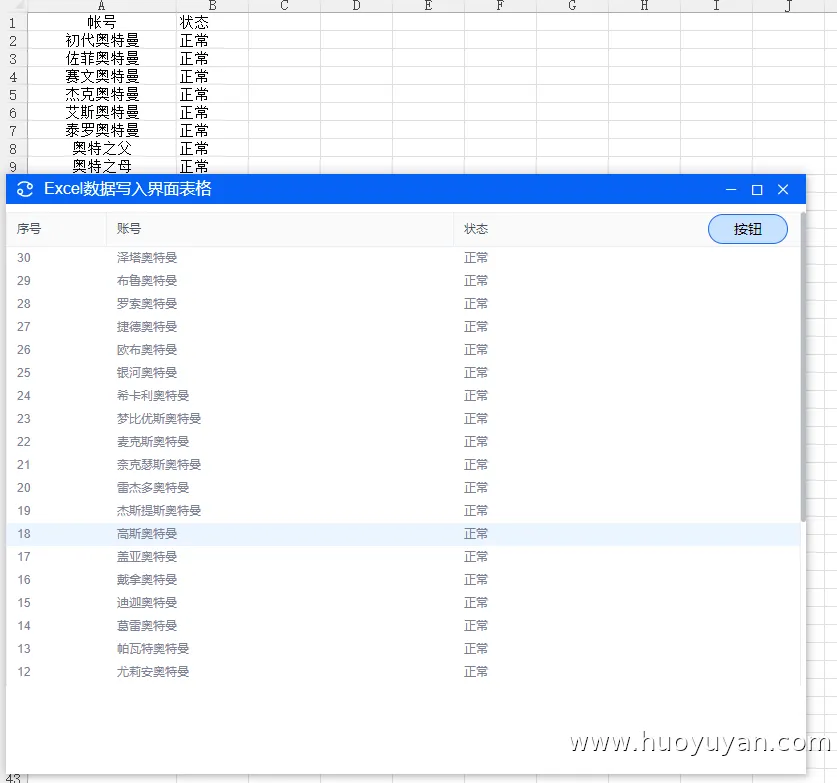This screenshot has height=783, width=837.
Task: Select row 28 罗索奥特曼
Action: [x=403, y=304]
